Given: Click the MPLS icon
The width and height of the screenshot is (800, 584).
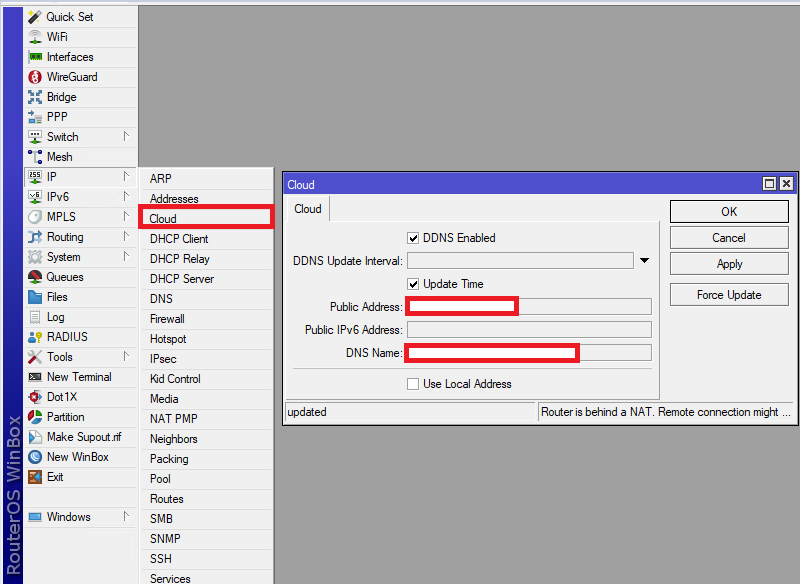Looking at the screenshot, I should (35, 217).
